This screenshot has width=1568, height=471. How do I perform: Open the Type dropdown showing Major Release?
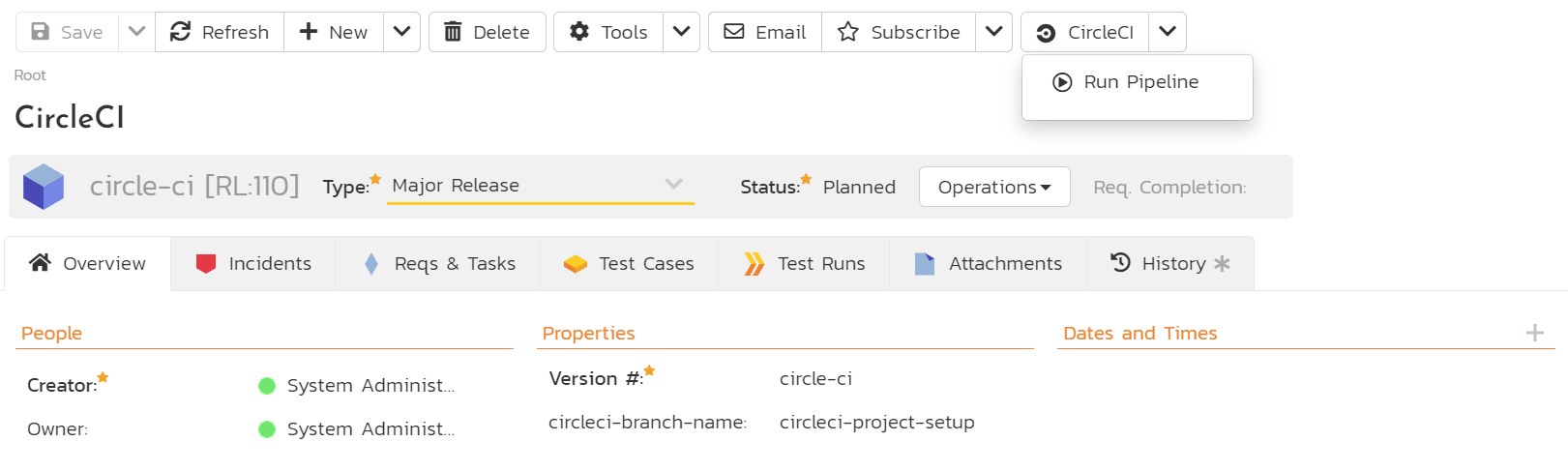click(x=541, y=186)
